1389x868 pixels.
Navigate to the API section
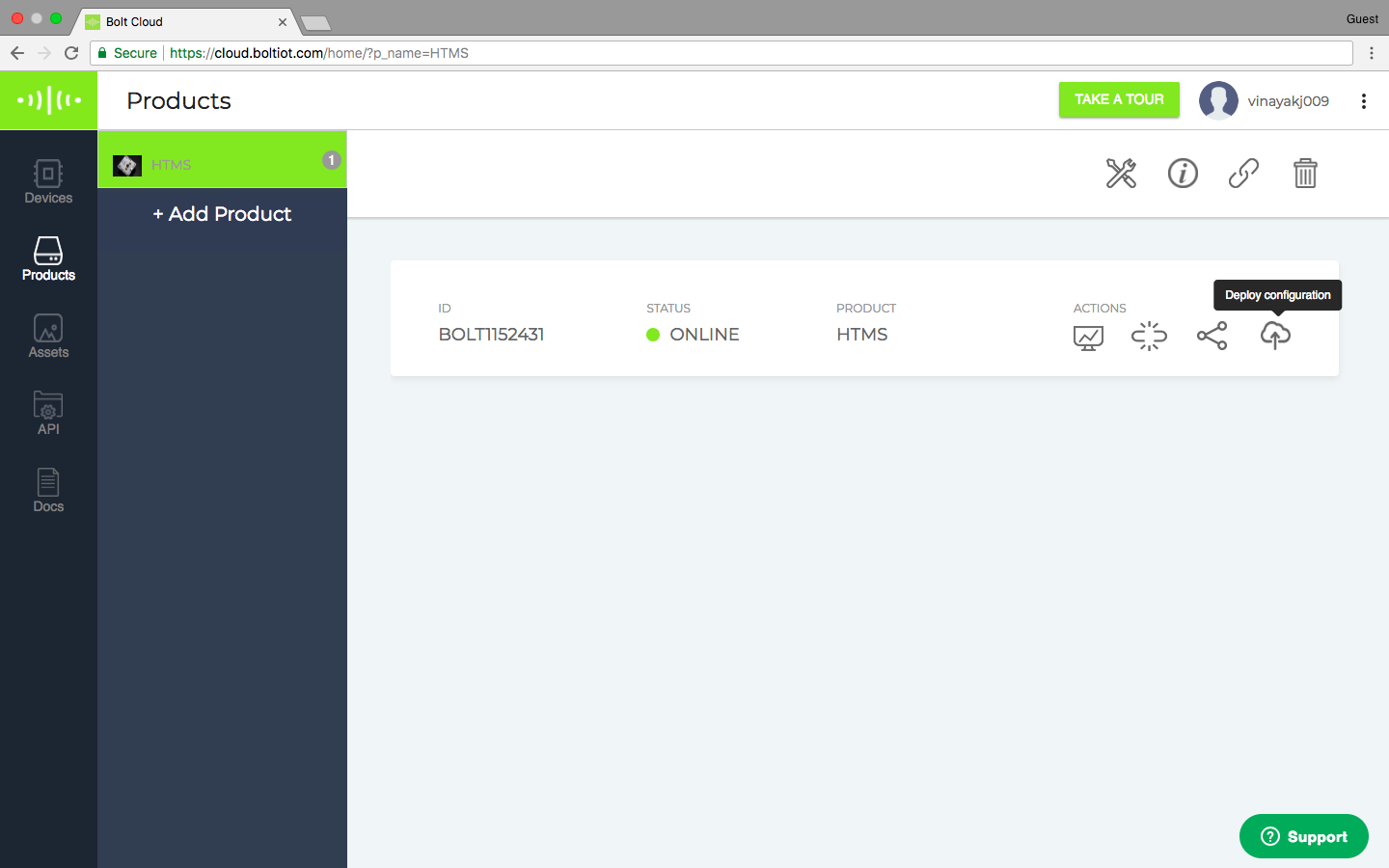[48, 413]
